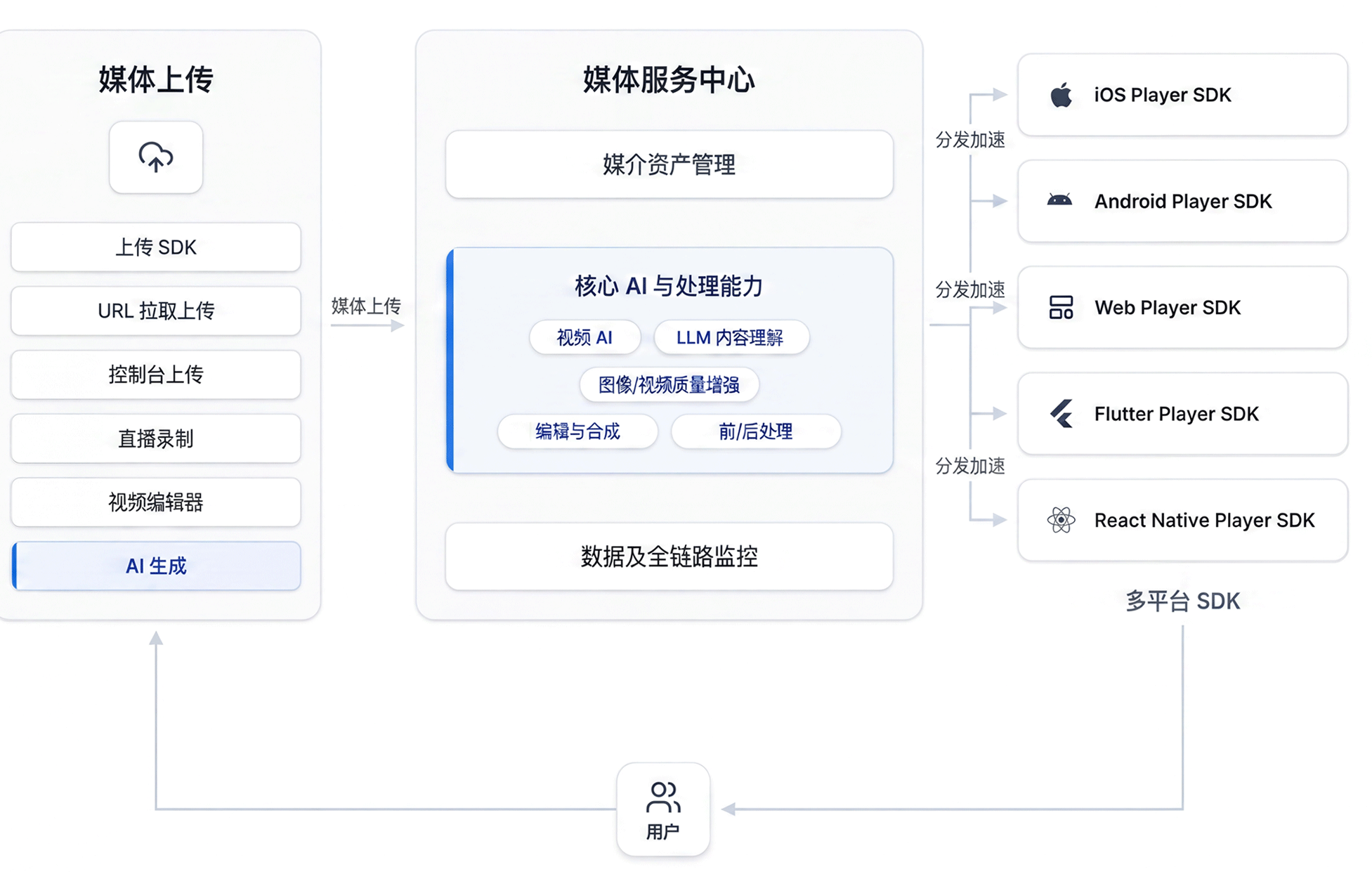Select the 前/后处理 pill

(x=756, y=431)
